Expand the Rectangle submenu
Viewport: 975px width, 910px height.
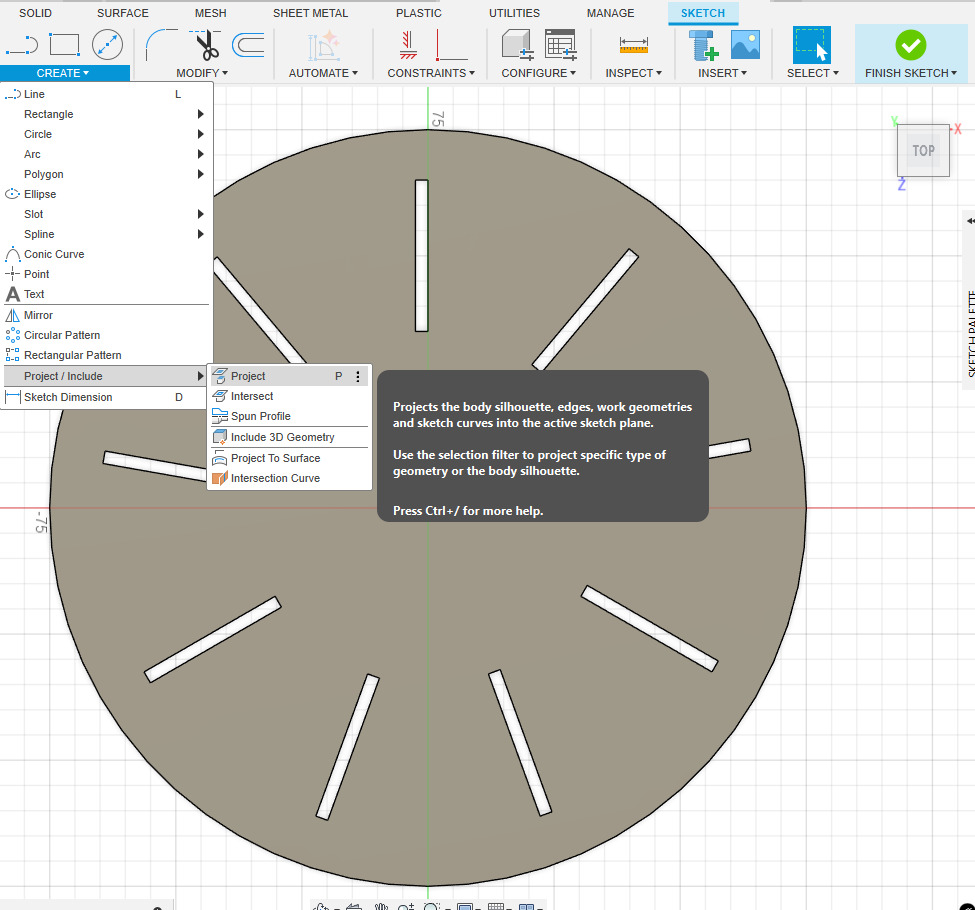pyautogui.click(x=106, y=114)
